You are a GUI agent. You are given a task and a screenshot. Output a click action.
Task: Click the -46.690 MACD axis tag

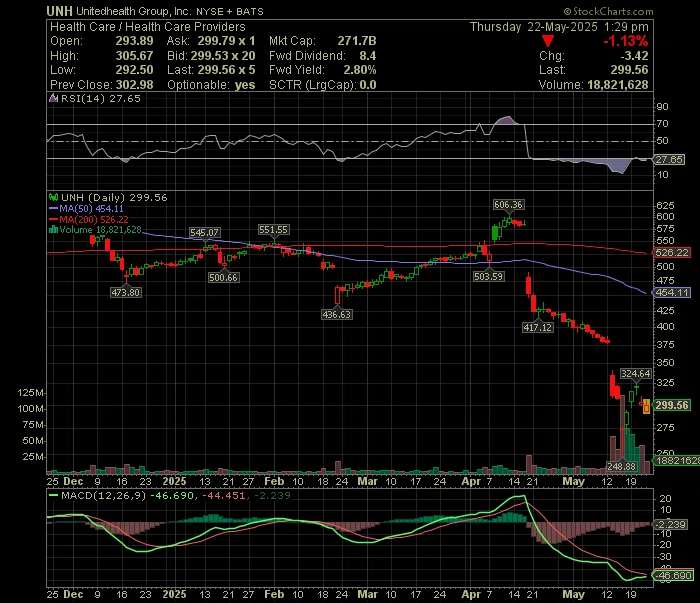673,575
